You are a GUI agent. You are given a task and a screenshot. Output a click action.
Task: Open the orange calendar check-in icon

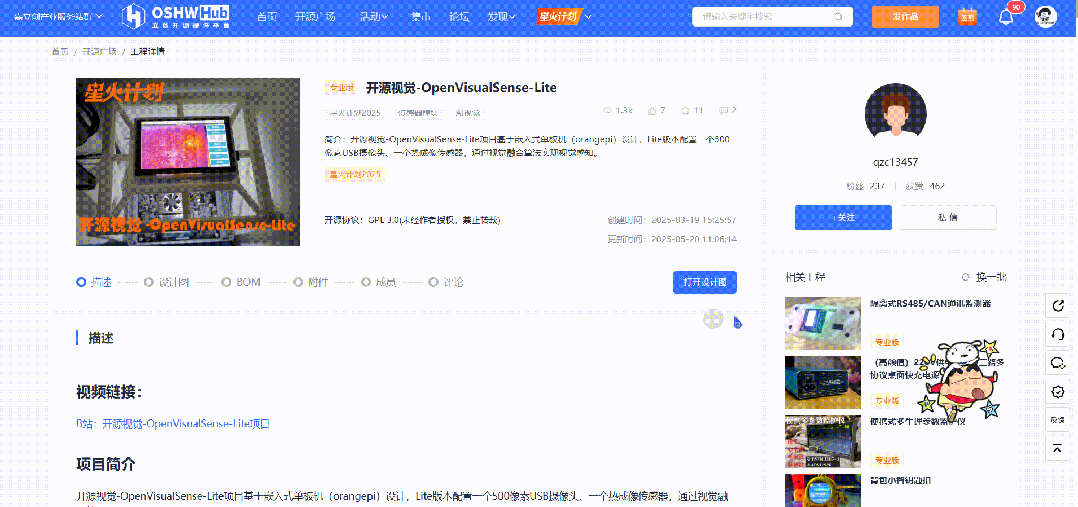[x=966, y=16]
